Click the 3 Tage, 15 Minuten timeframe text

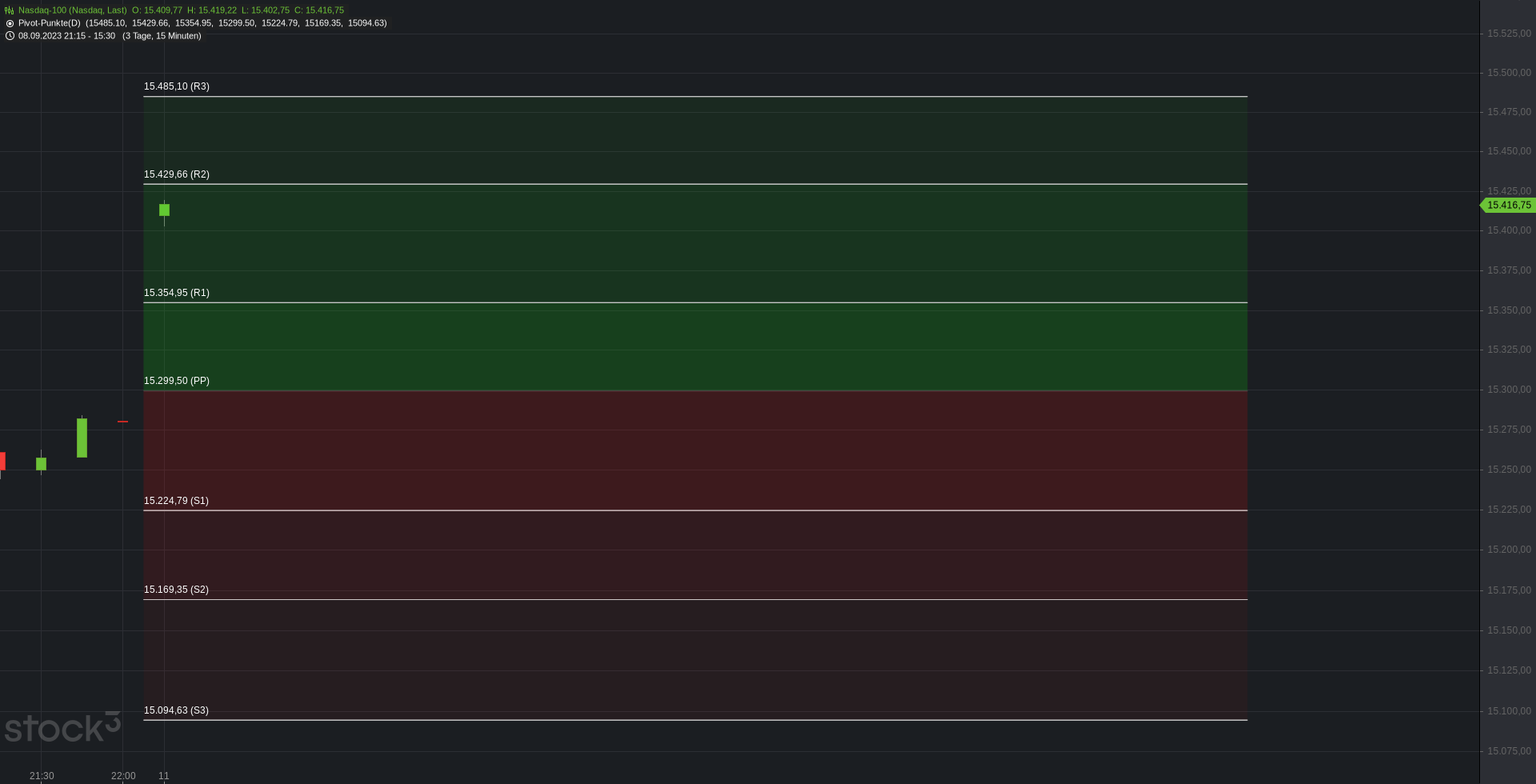pos(162,36)
